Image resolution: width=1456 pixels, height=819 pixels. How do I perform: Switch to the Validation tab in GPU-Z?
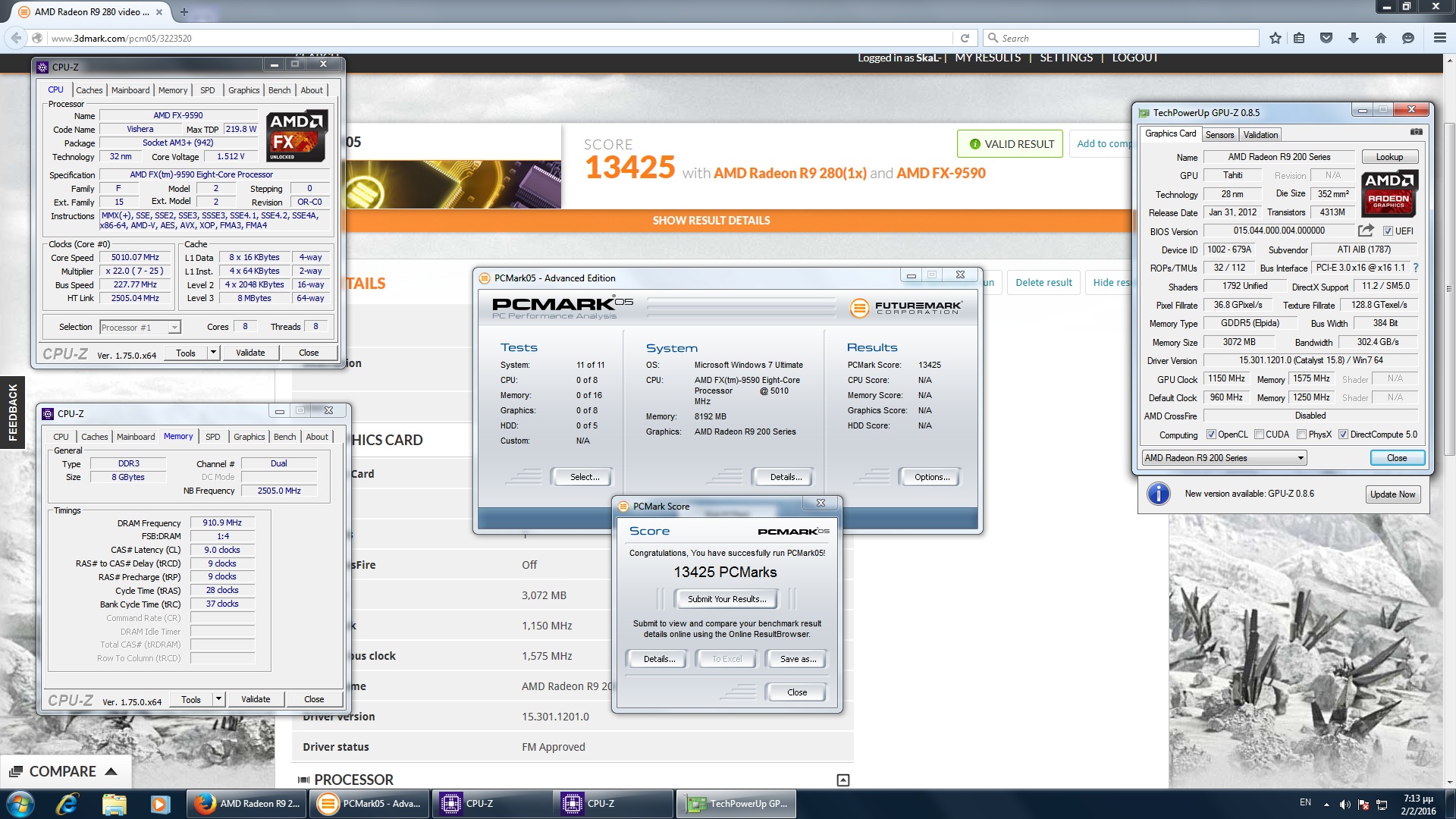(1260, 135)
